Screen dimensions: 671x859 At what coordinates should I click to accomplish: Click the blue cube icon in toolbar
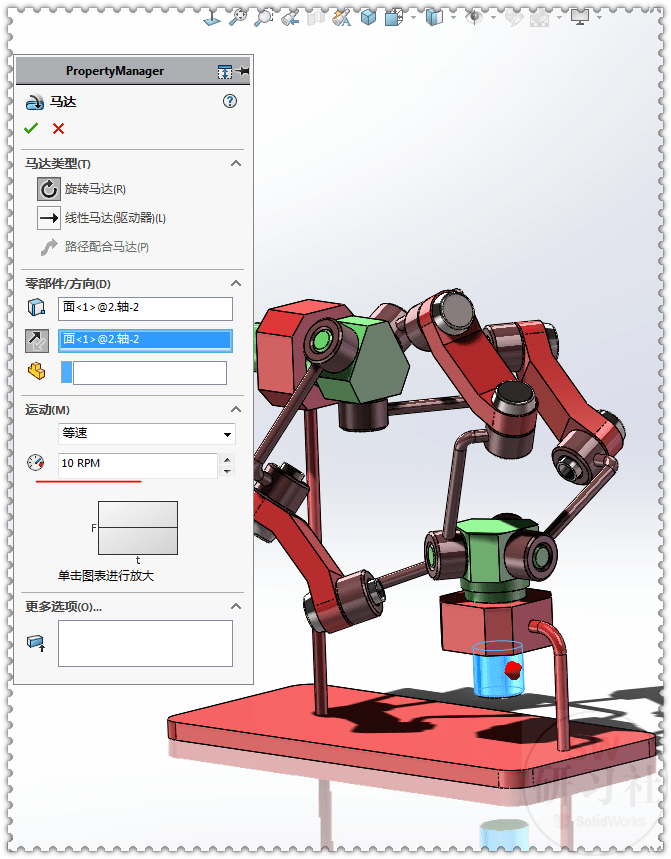click(369, 18)
